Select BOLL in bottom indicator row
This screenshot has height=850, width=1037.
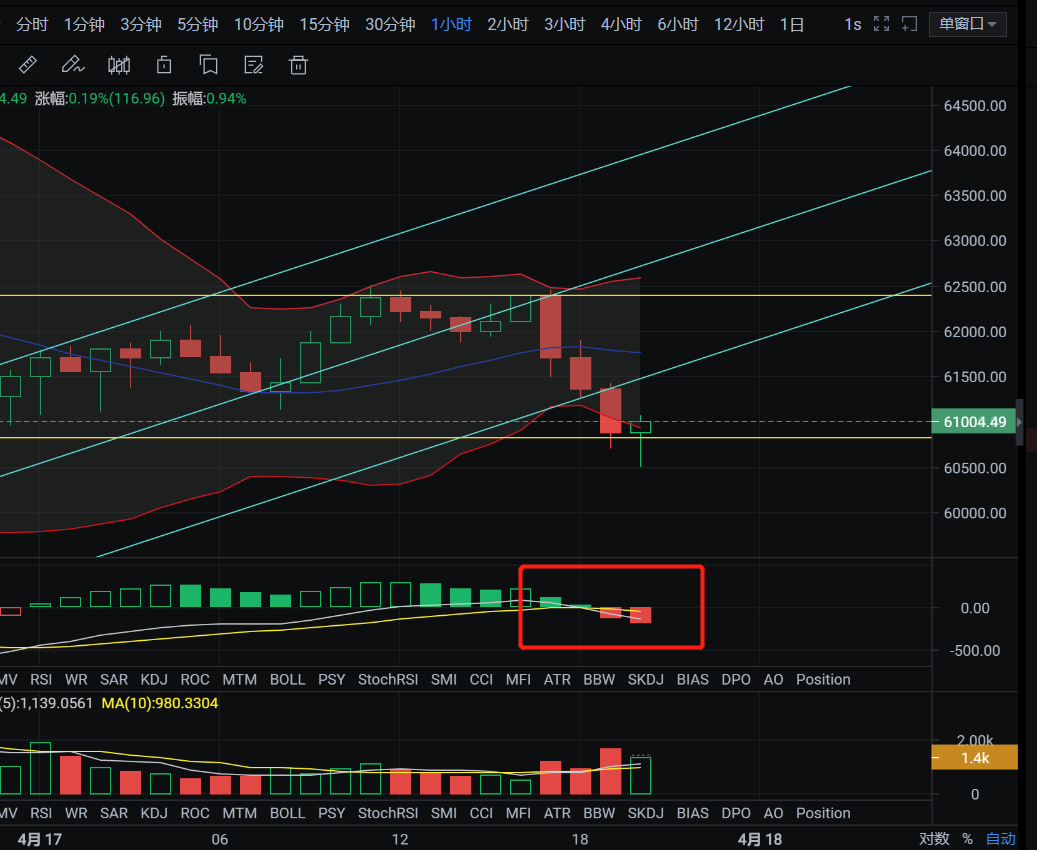click(x=288, y=813)
